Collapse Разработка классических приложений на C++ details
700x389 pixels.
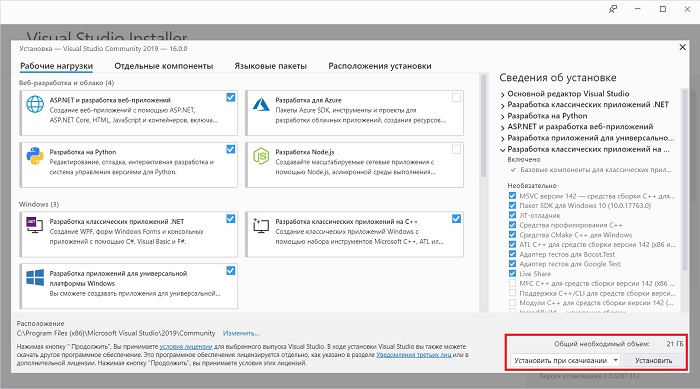coord(503,150)
